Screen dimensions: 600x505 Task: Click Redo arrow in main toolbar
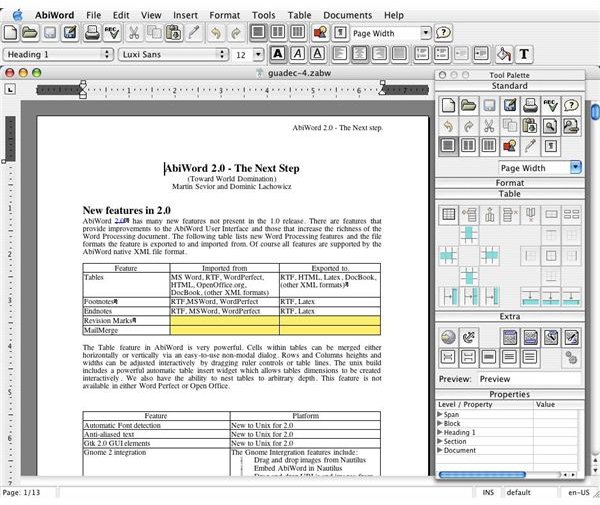click(x=236, y=33)
